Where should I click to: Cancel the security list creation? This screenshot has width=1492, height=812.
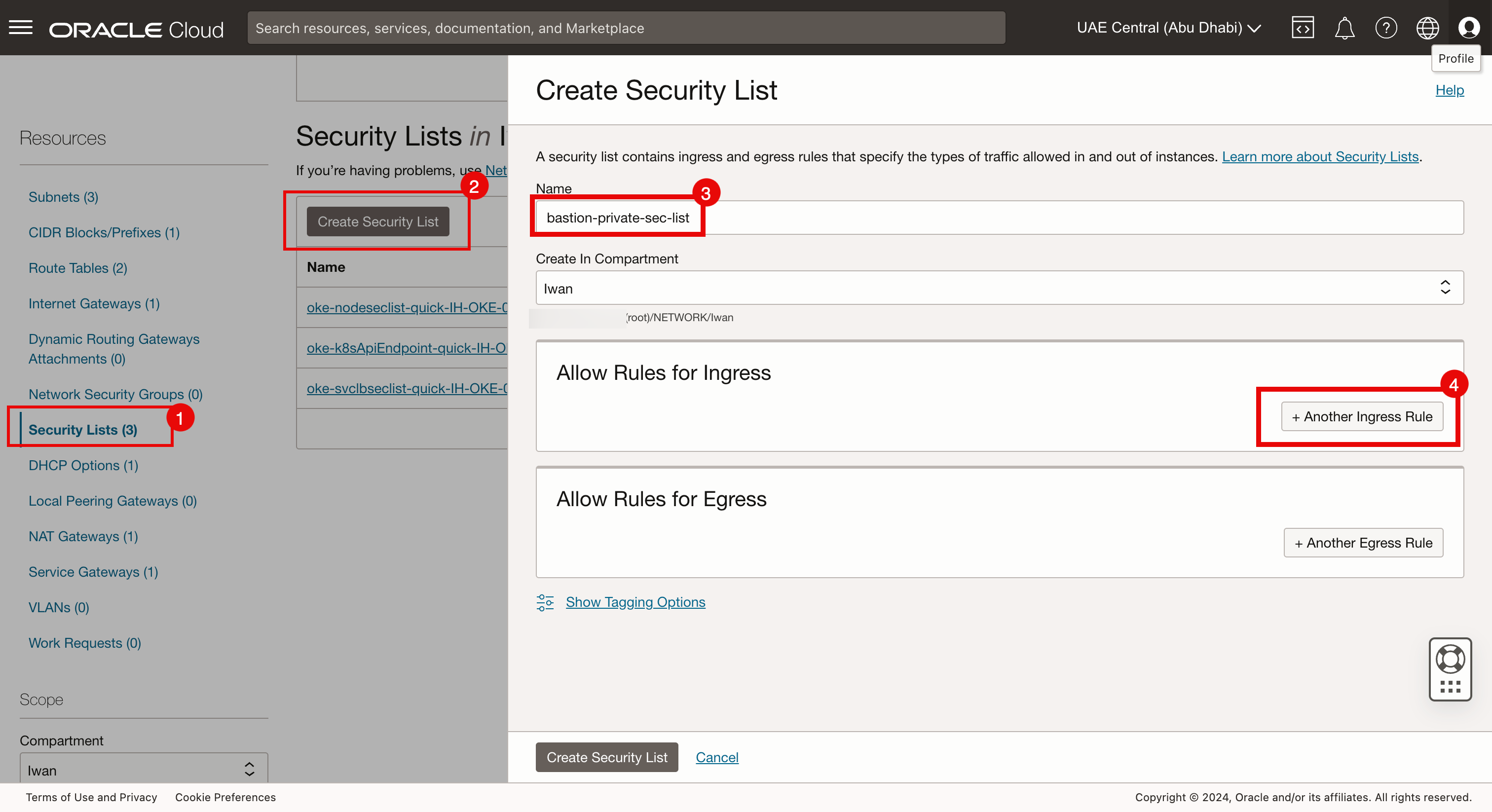716,757
